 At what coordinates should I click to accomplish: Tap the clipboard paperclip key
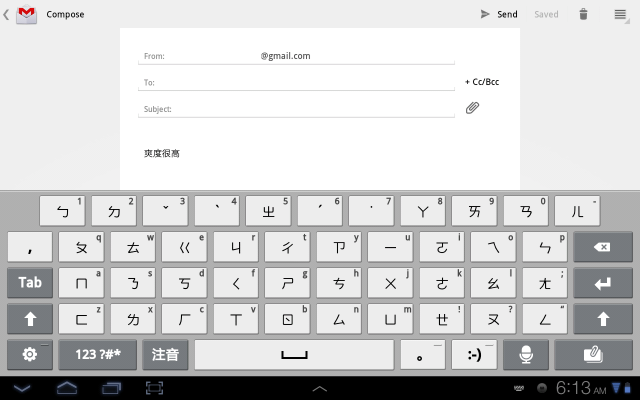593,355
